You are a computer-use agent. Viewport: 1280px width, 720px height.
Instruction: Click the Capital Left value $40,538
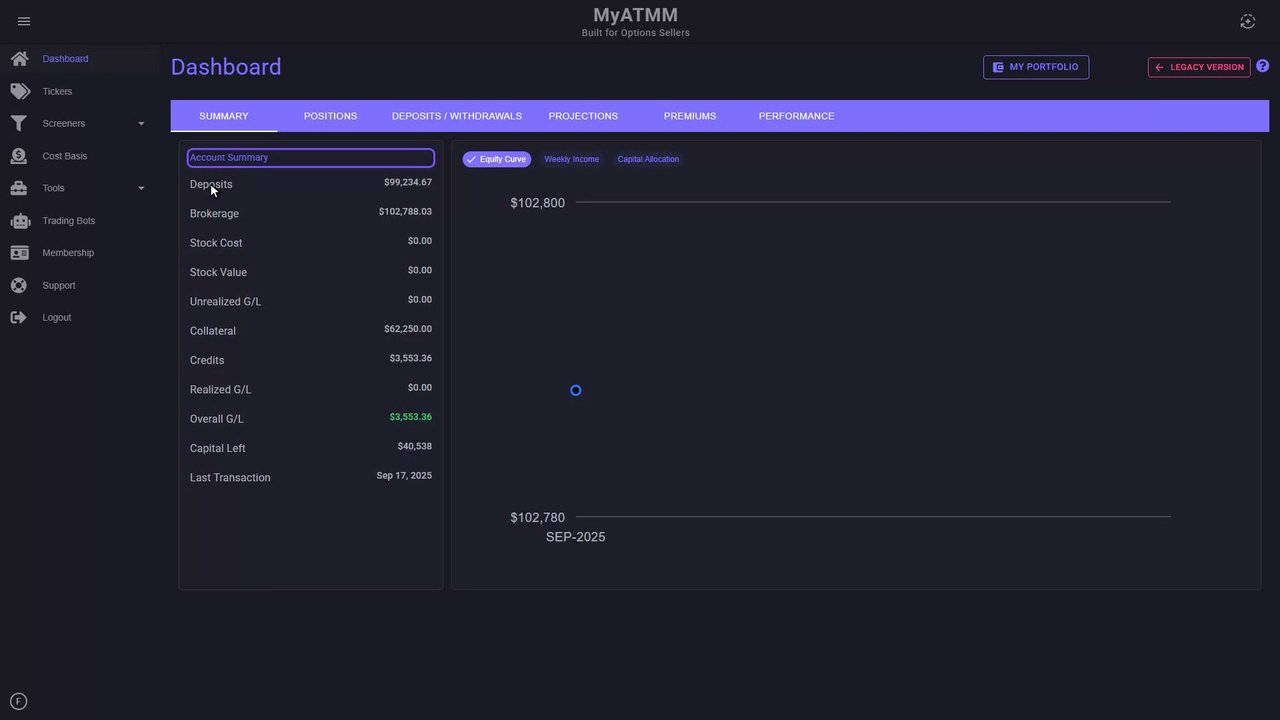(x=415, y=446)
